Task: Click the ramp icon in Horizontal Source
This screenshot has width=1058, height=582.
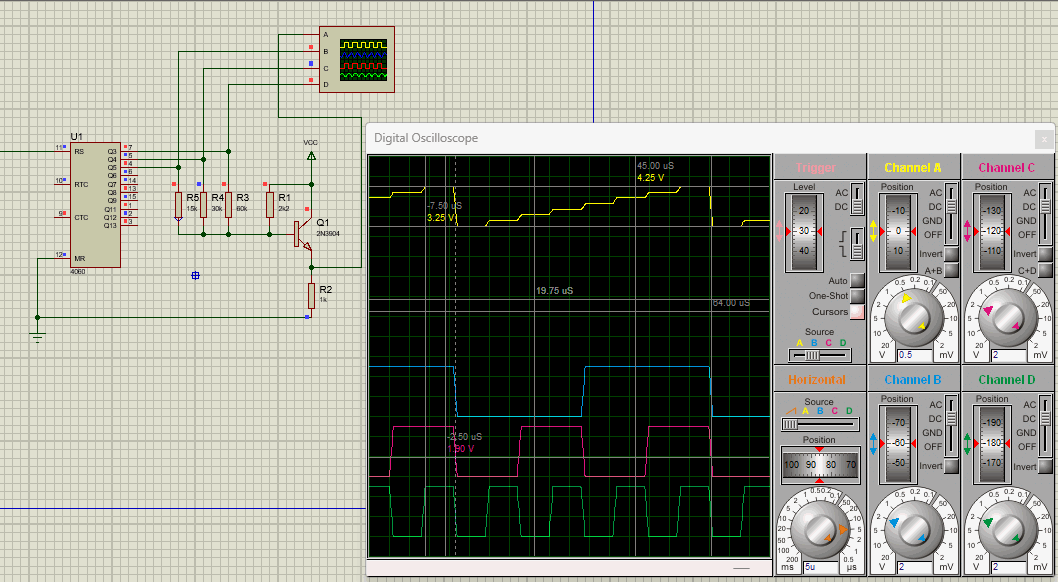Action: tap(791, 411)
